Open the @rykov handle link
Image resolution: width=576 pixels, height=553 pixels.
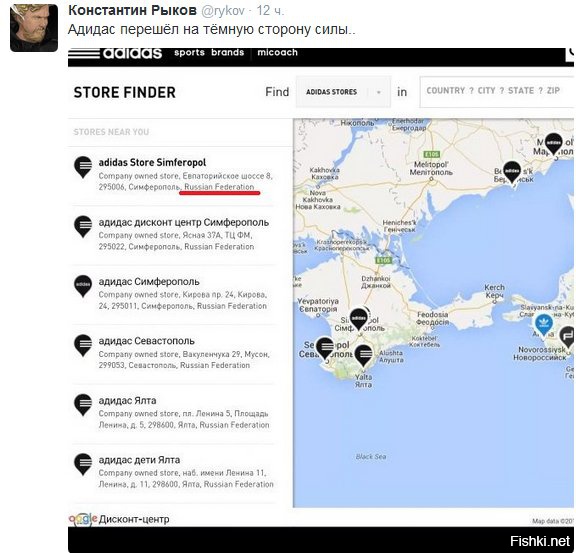click(x=223, y=11)
